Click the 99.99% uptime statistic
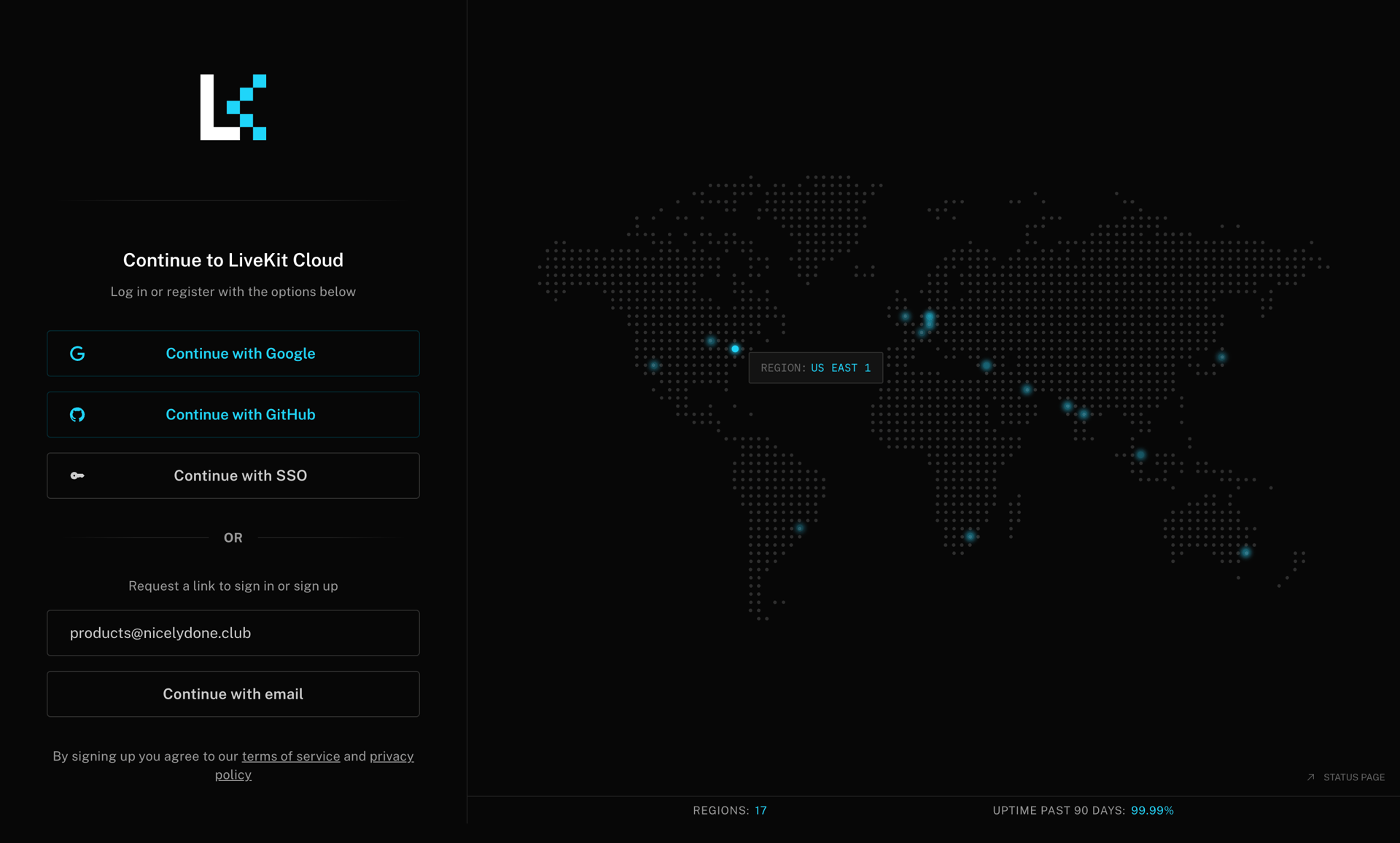The height and width of the screenshot is (843, 1400). [1153, 810]
